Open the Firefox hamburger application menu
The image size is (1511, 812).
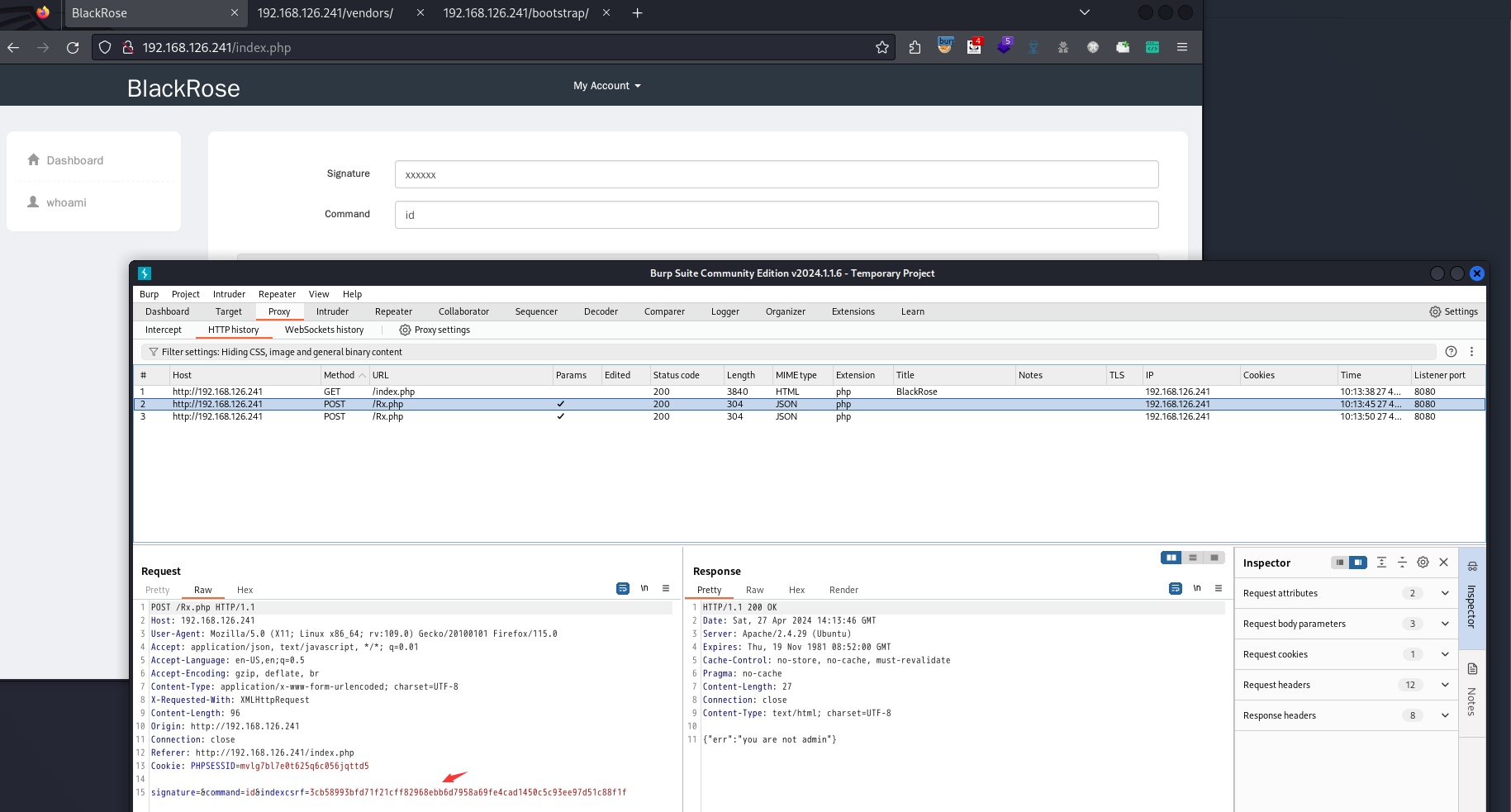coord(1182,47)
